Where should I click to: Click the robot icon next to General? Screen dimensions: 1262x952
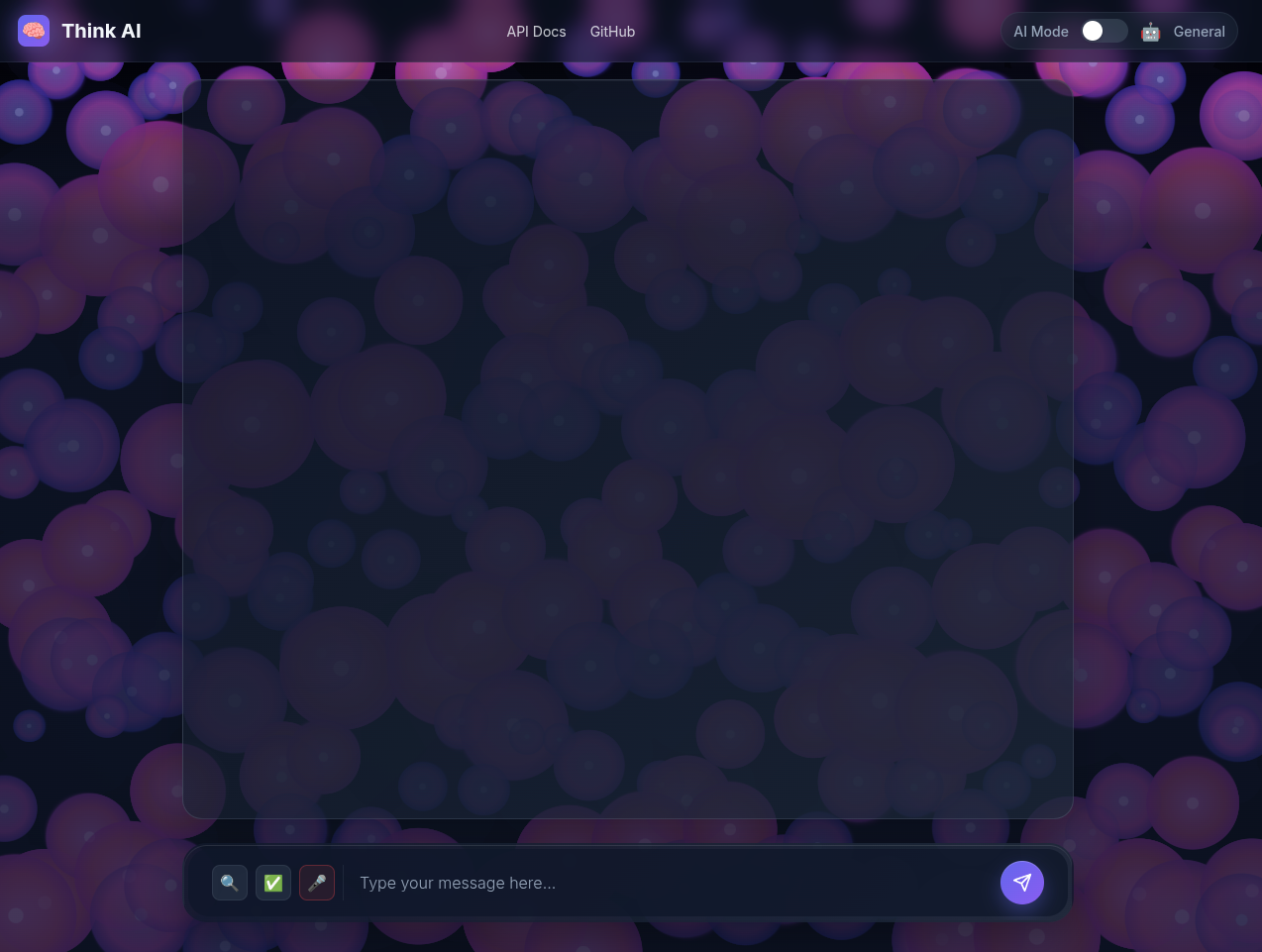(1150, 31)
